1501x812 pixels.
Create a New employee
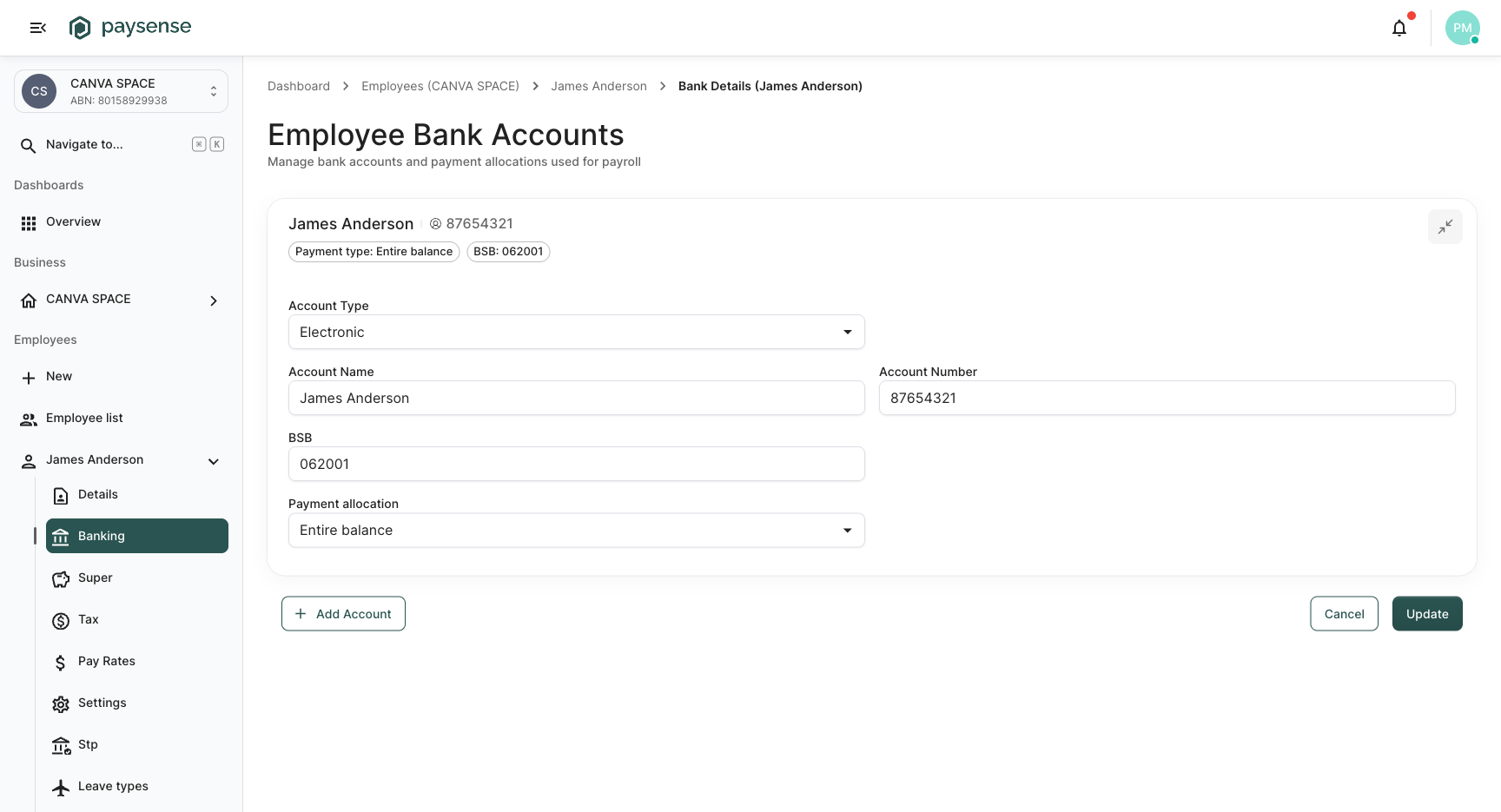pos(121,377)
